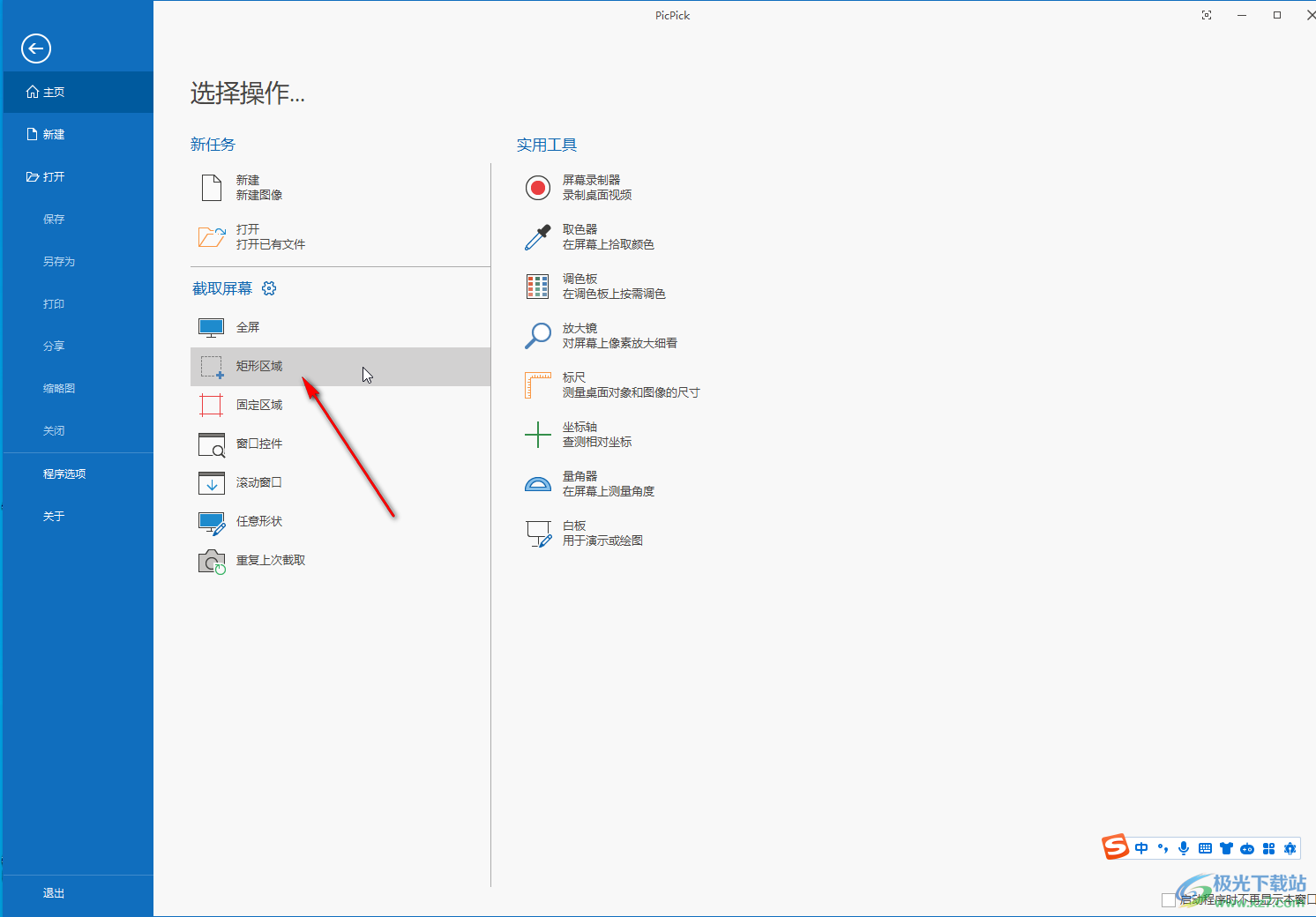
Task: Choose 固定区域 capture option
Action: (340, 405)
